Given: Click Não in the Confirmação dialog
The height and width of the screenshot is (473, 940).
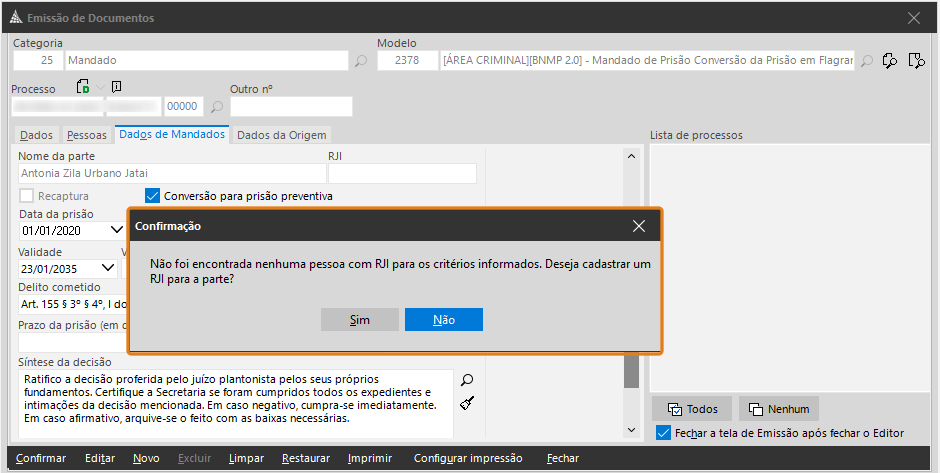Looking at the screenshot, I should point(444,319).
